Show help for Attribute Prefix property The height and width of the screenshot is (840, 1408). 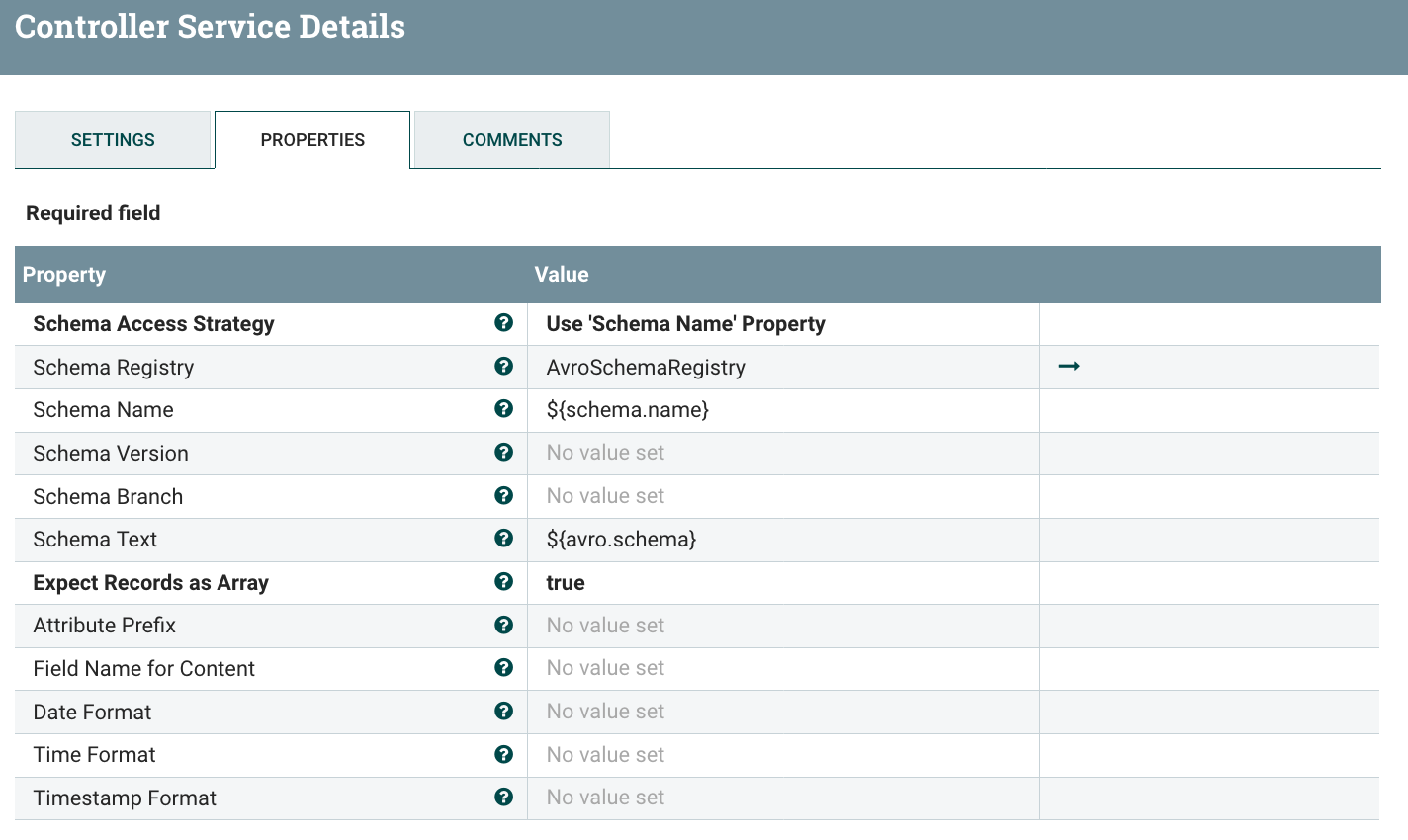pyautogui.click(x=503, y=626)
